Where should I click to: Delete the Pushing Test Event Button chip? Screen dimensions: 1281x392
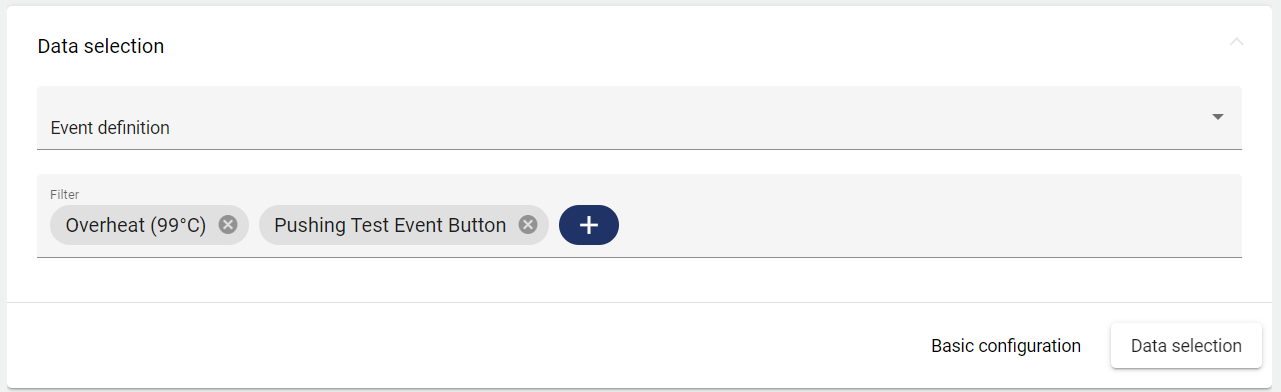click(x=528, y=225)
